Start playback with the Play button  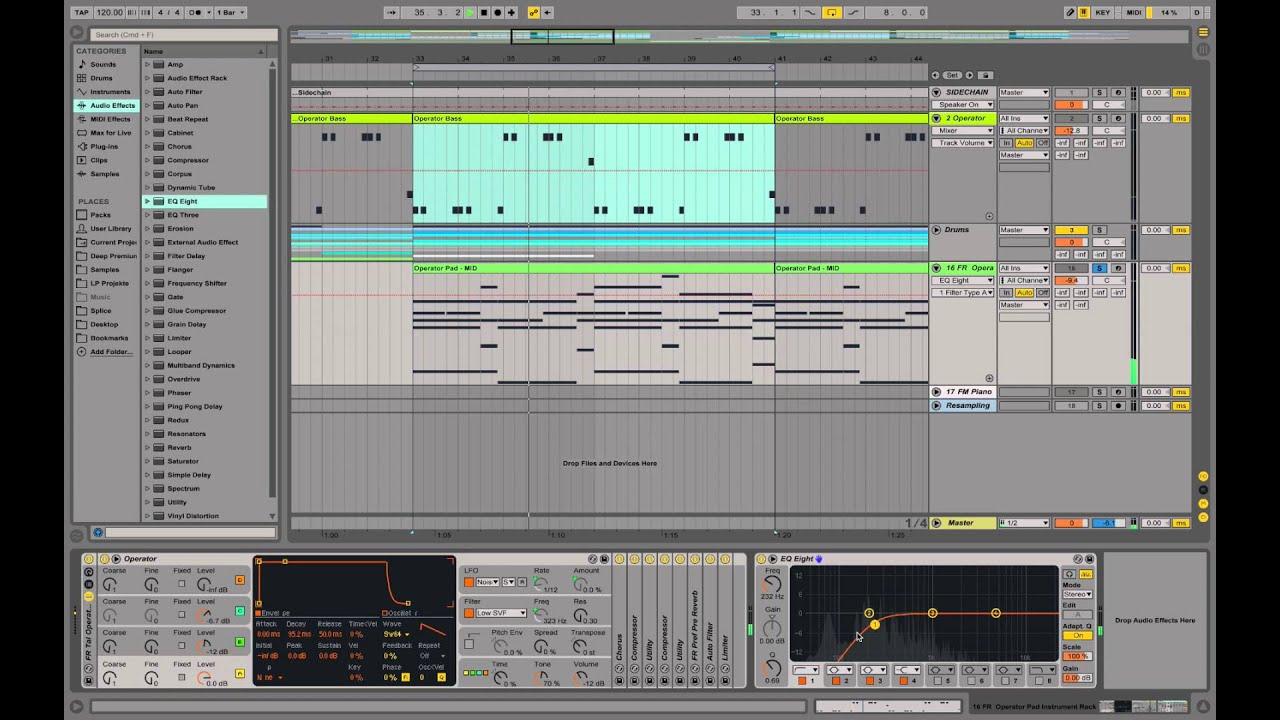(x=470, y=12)
